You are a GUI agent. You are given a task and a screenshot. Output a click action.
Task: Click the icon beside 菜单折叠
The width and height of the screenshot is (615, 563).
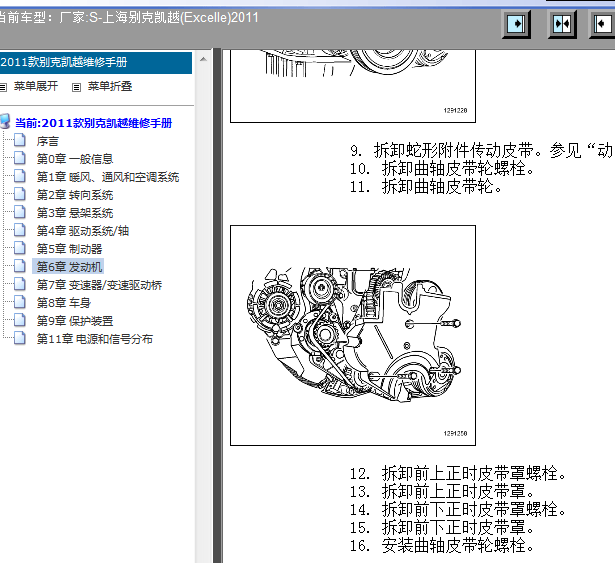pos(76,87)
